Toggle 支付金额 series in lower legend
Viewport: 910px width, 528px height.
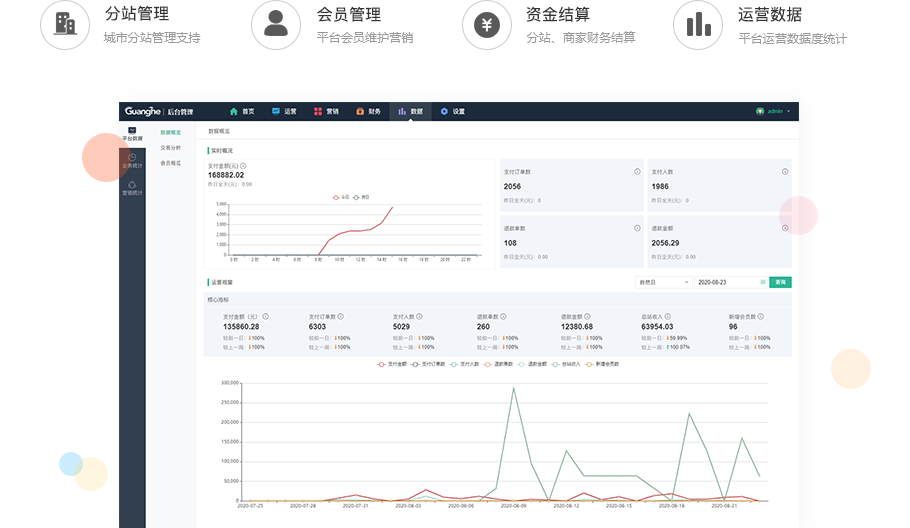[394, 364]
